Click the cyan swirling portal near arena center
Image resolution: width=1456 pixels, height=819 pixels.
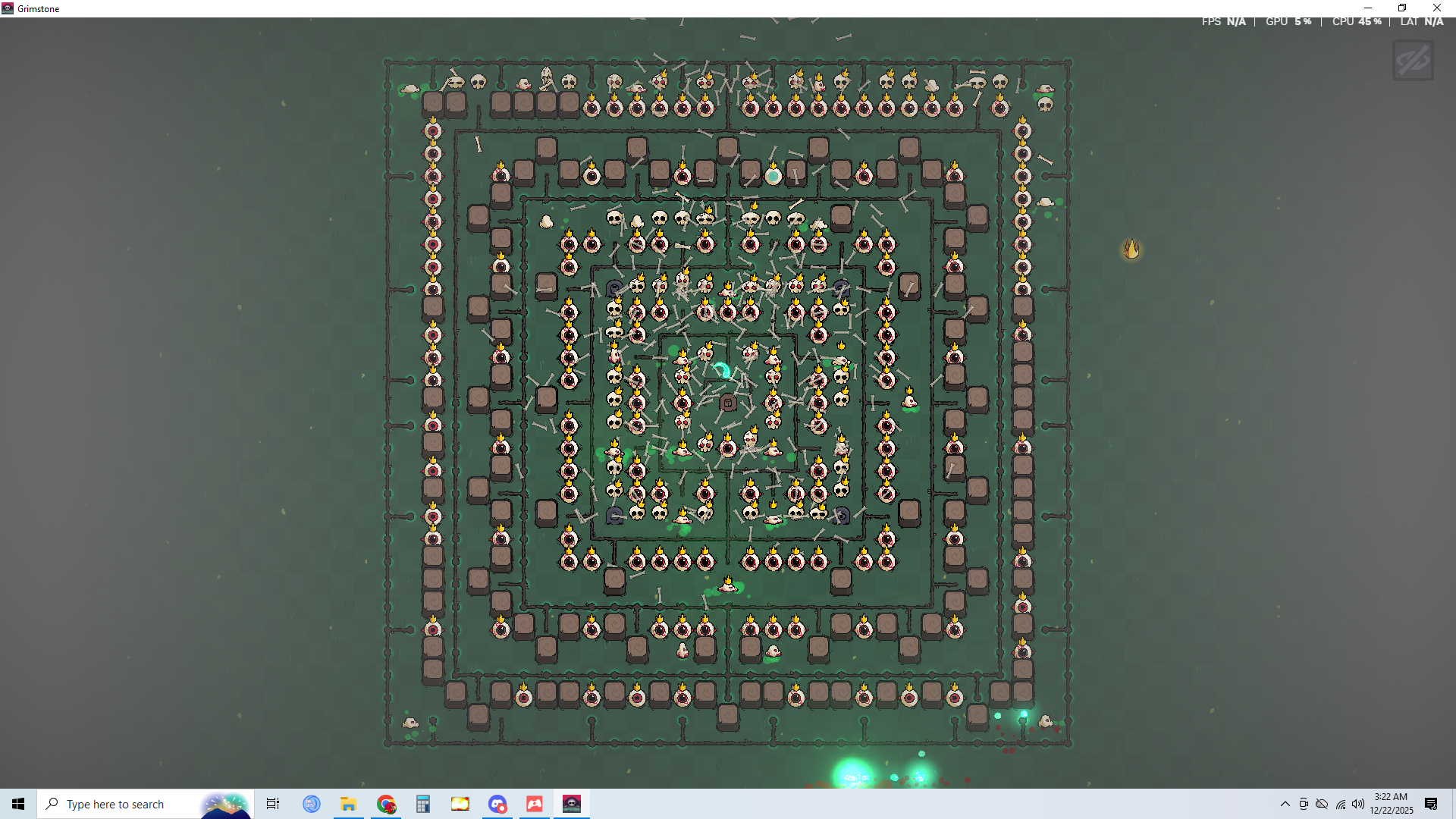coord(722,370)
